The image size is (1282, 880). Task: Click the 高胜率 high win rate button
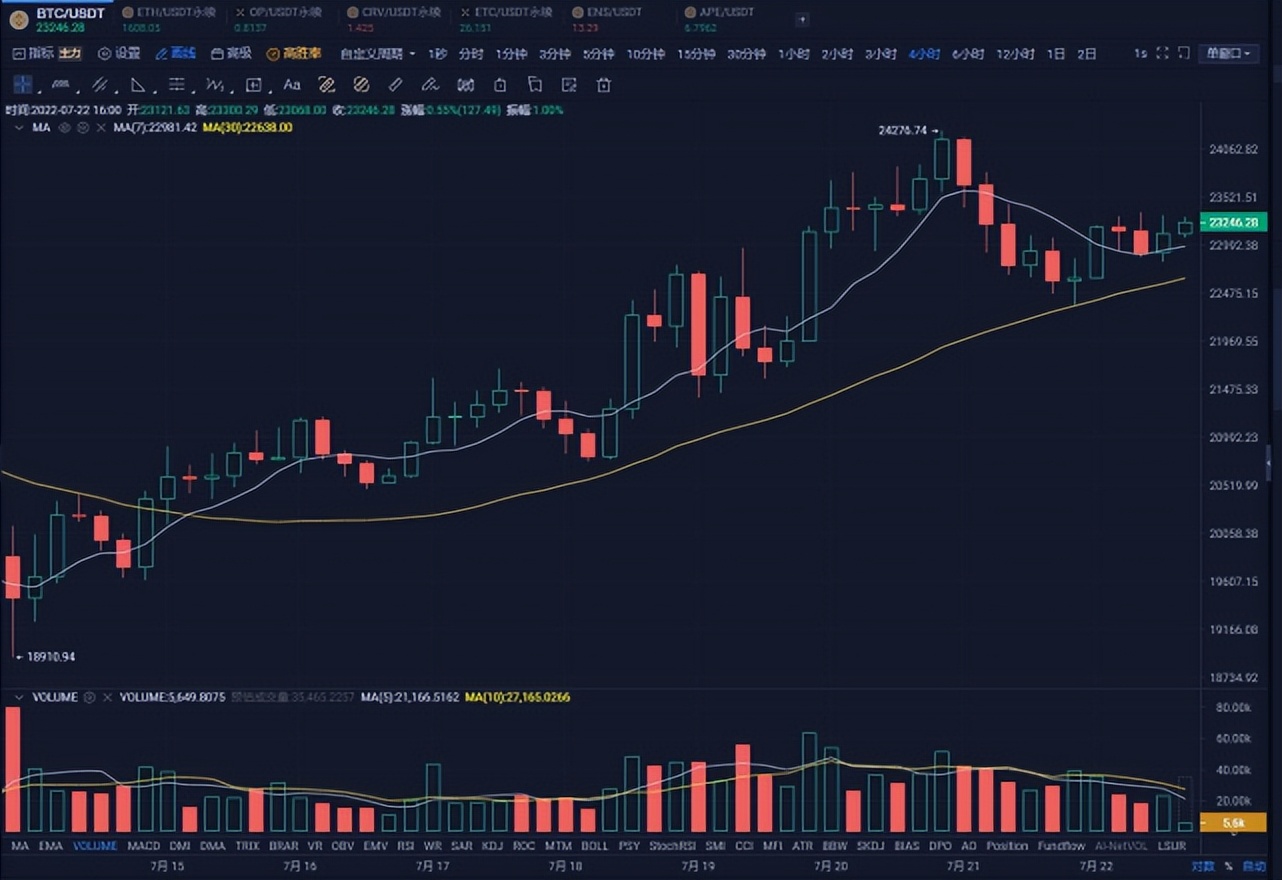click(294, 53)
